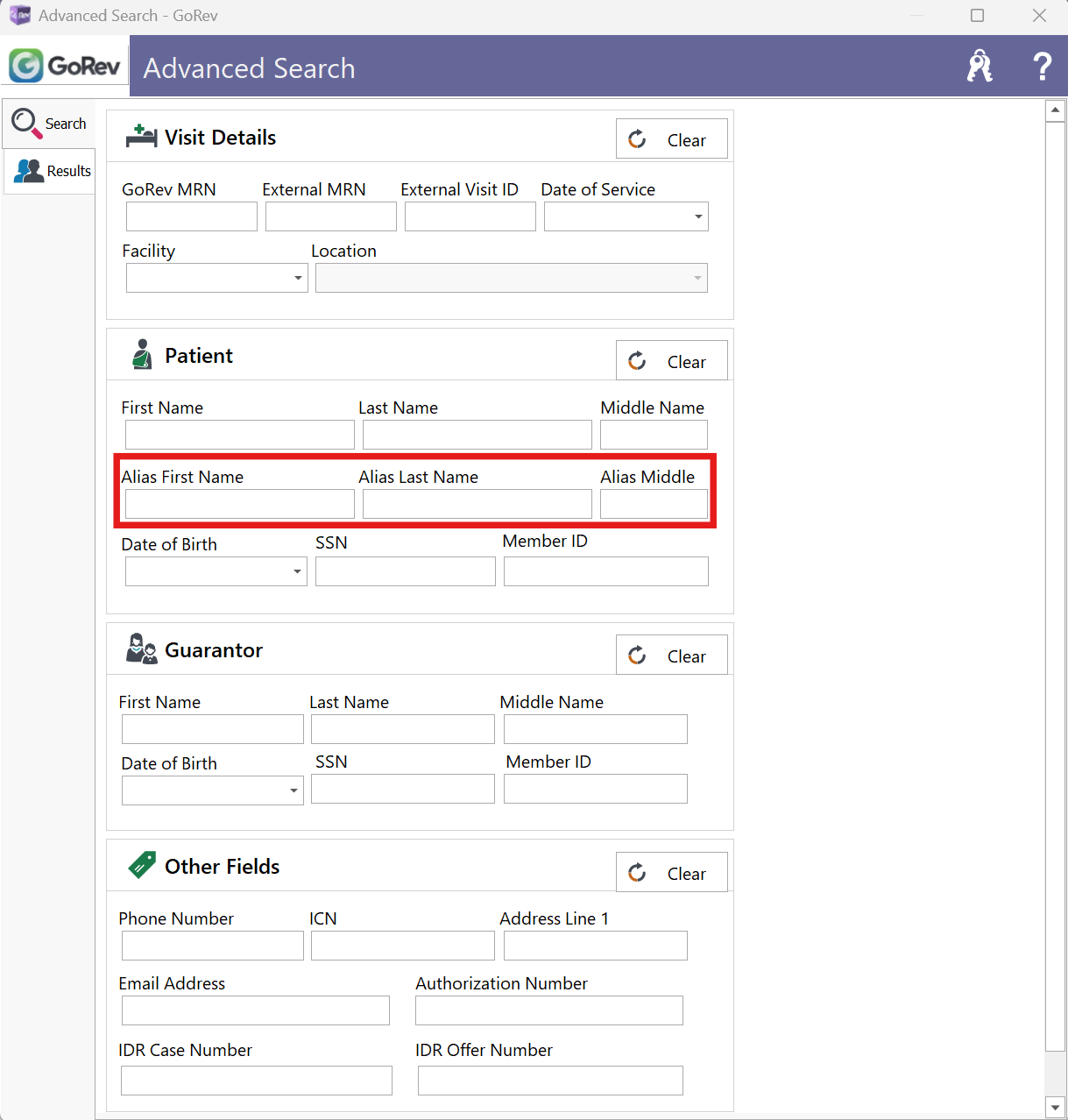Open help with the question mark icon
Screen dimensions: 1068x1120
[1041, 67]
